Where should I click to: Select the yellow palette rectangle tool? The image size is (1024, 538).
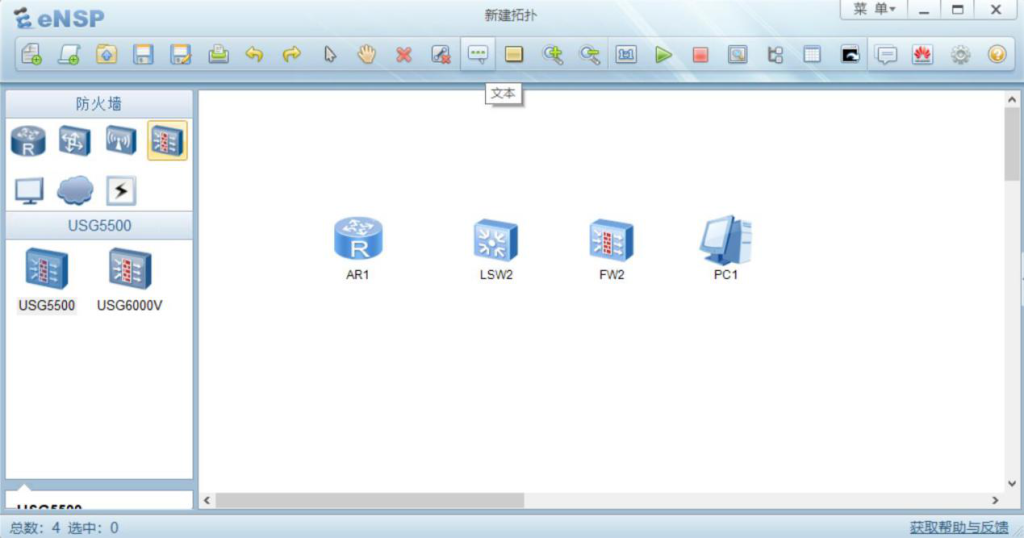point(514,54)
